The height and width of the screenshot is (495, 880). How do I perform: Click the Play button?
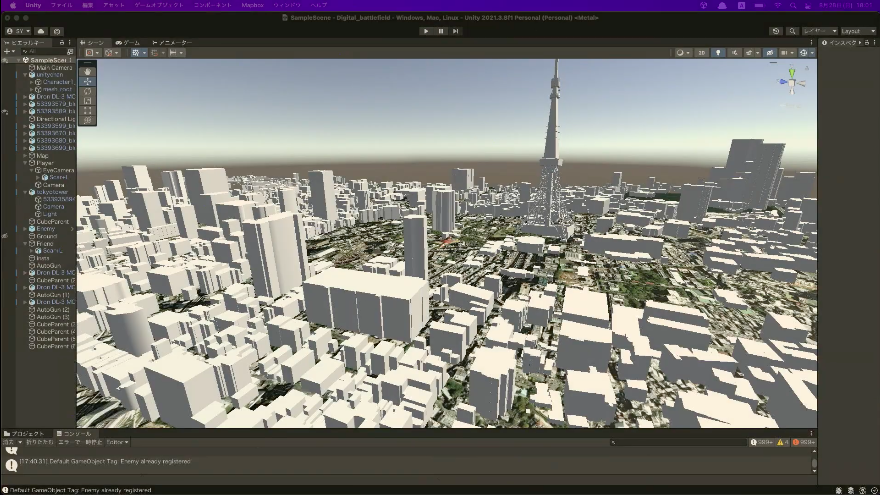coord(426,31)
